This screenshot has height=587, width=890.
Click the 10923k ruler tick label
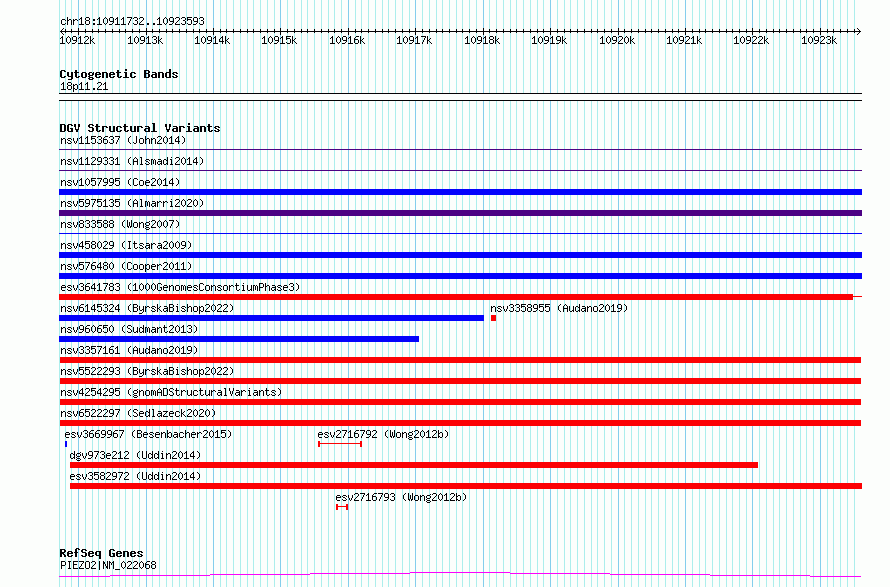point(819,41)
